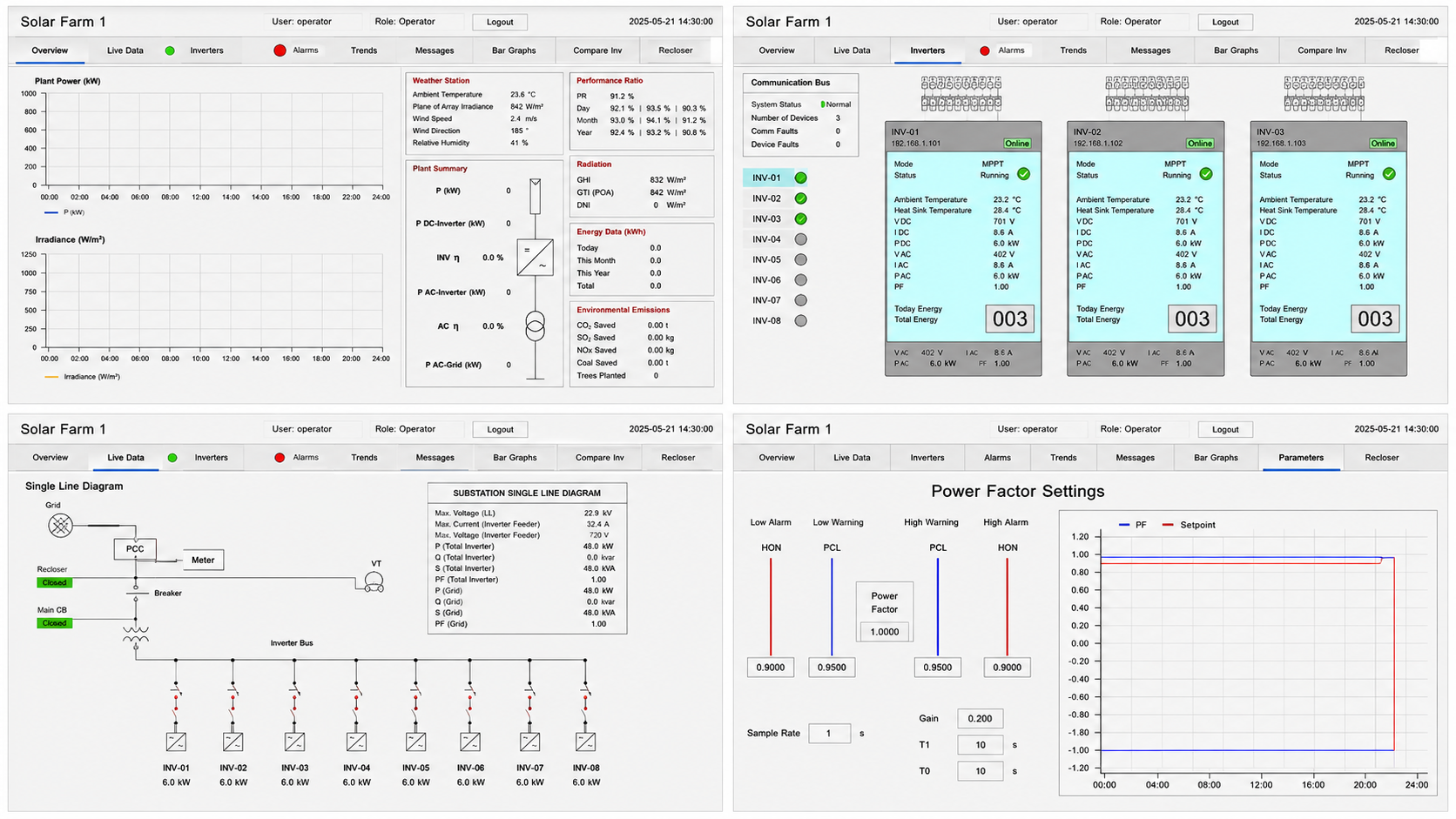Click the Running checkmark icon on the INV-03 card
The image size is (1456, 819).
[1389, 174]
